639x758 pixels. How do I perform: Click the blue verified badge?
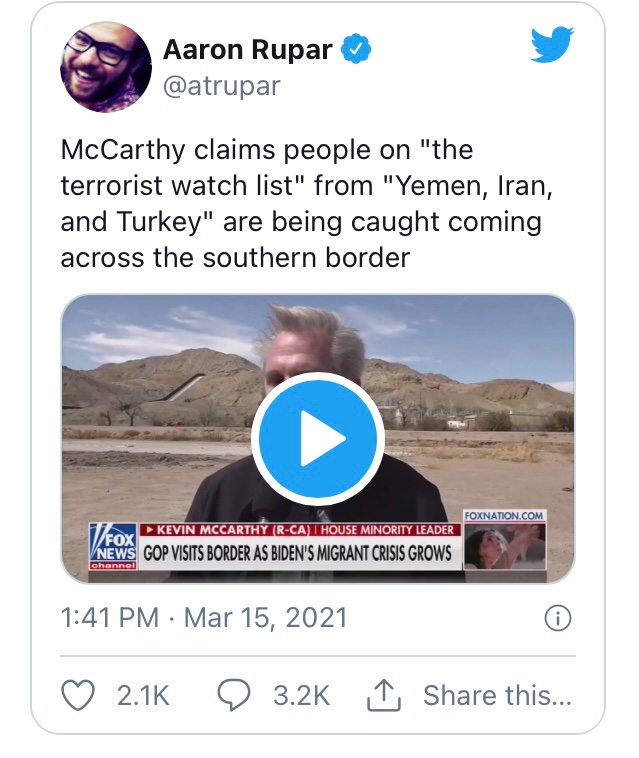point(357,49)
